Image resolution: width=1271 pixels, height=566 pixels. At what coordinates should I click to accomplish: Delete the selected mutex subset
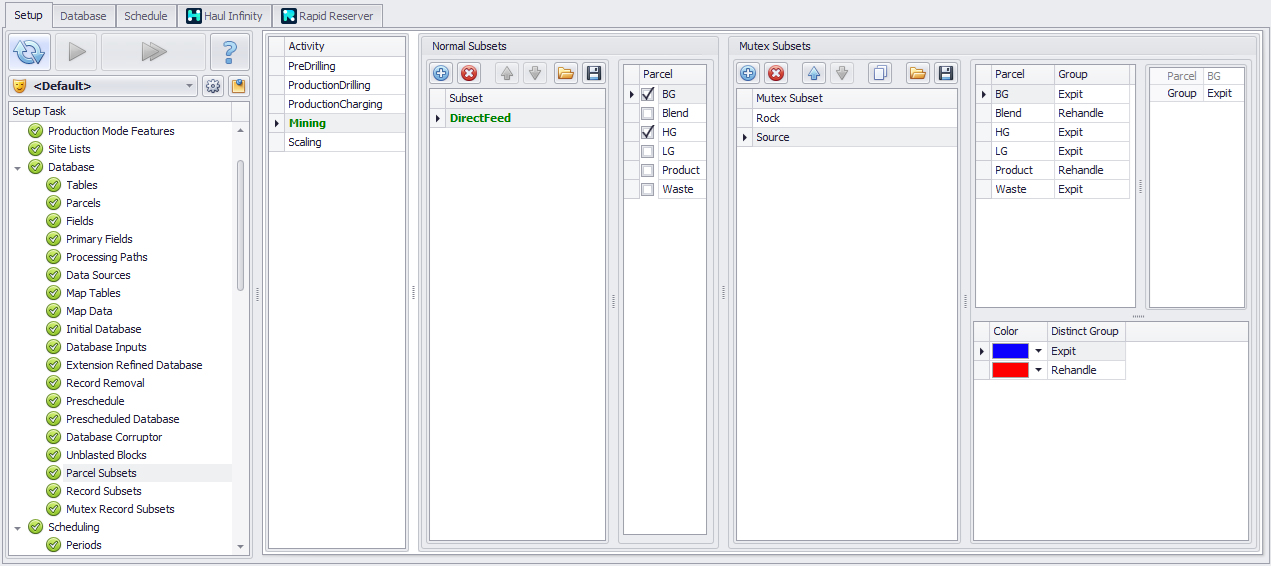(x=776, y=73)
